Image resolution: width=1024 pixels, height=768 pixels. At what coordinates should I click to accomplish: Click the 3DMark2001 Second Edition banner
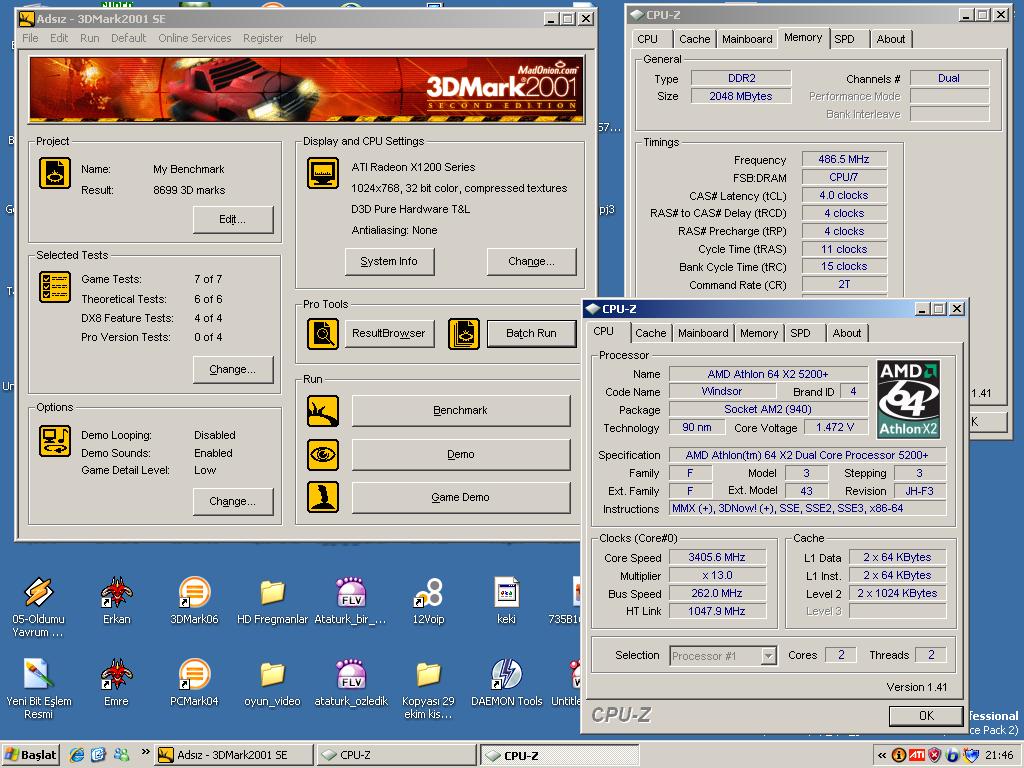(306, 89)
